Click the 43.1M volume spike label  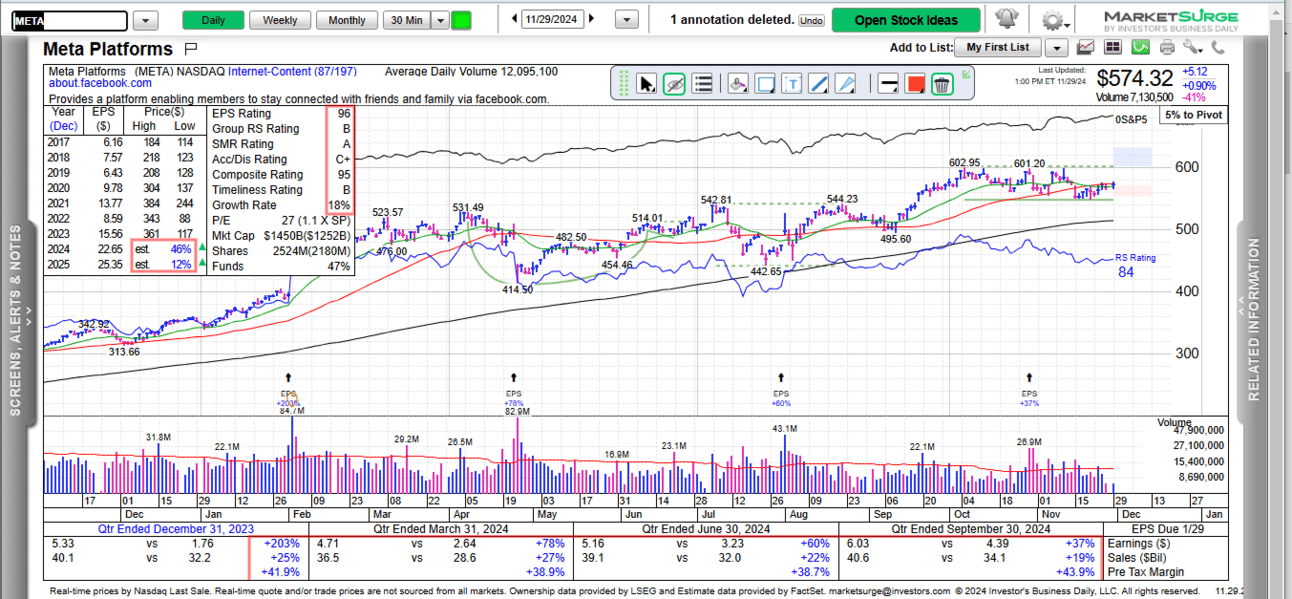[784, 429]
